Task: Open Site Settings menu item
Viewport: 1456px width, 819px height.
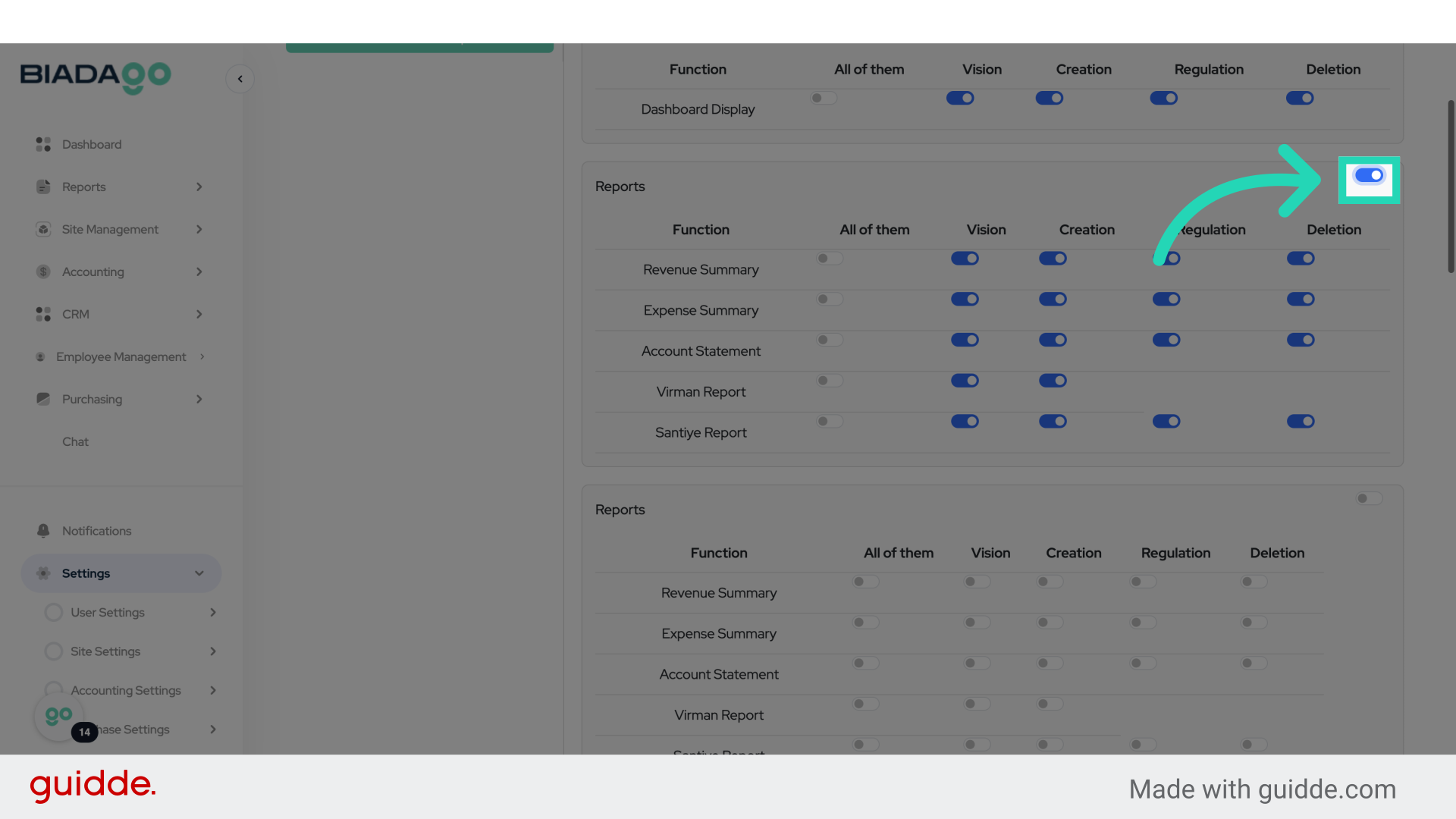Action: coord(105,651)
